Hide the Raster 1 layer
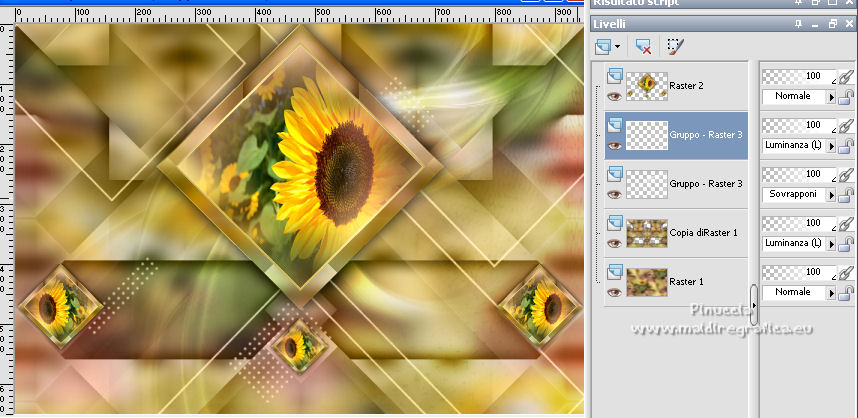 tap(615, 292)
